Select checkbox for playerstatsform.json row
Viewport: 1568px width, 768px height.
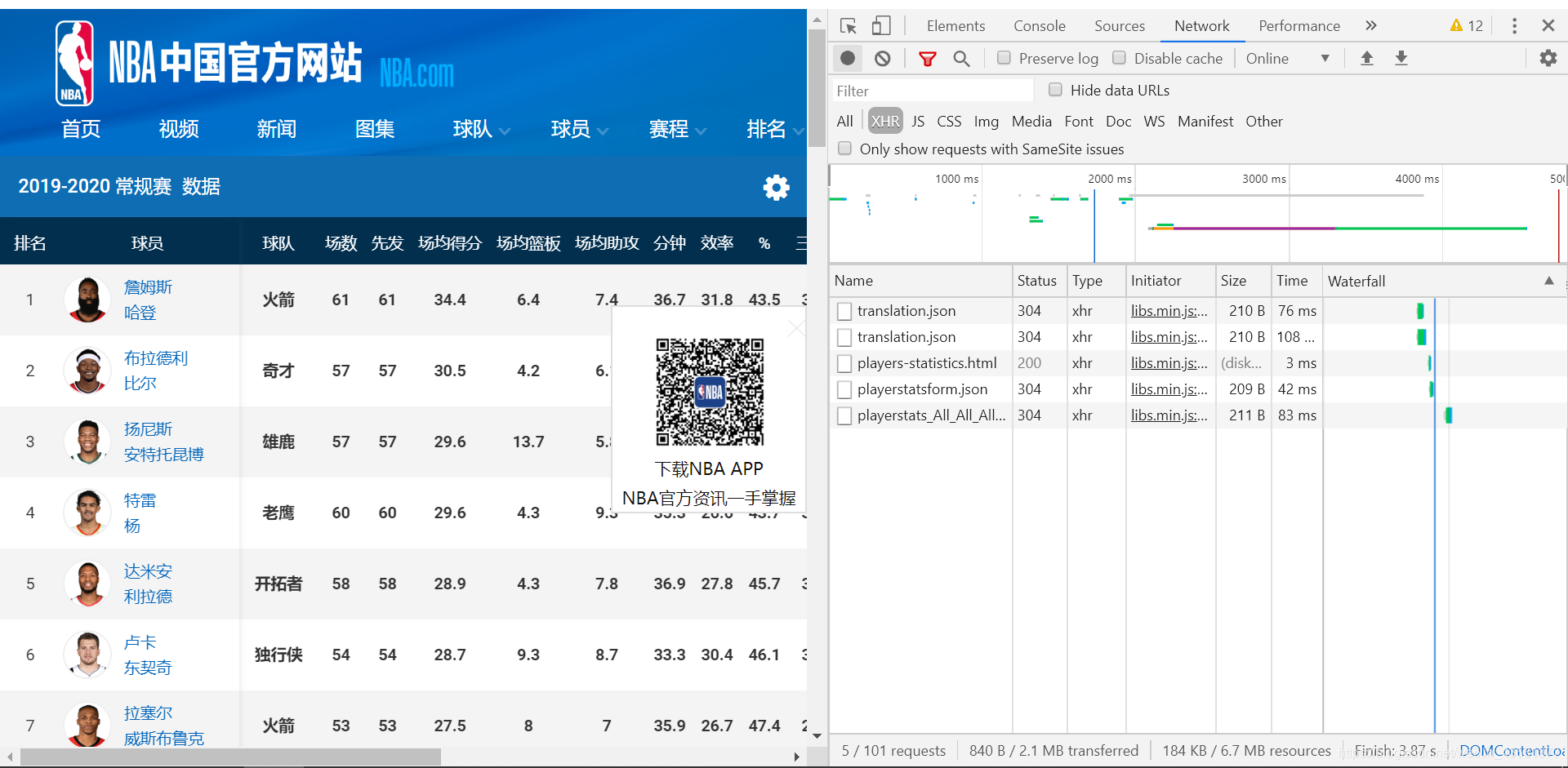pyautogui.click(x=844, y=389)
